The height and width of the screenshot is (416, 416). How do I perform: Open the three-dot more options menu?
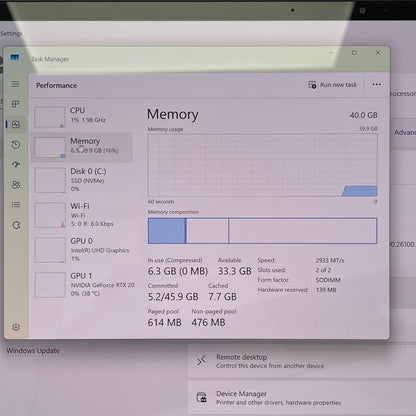pyautogui.click(x=377, y=84)
